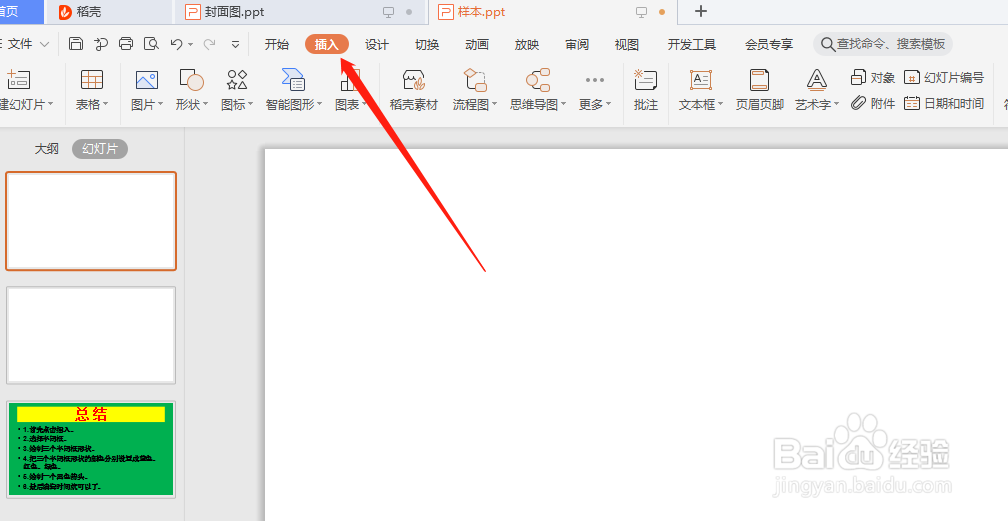The height and width of the screenshot is (521, 1008).
Task: Open the 放映 slideshow tab
Action: [x=526, y=44]
